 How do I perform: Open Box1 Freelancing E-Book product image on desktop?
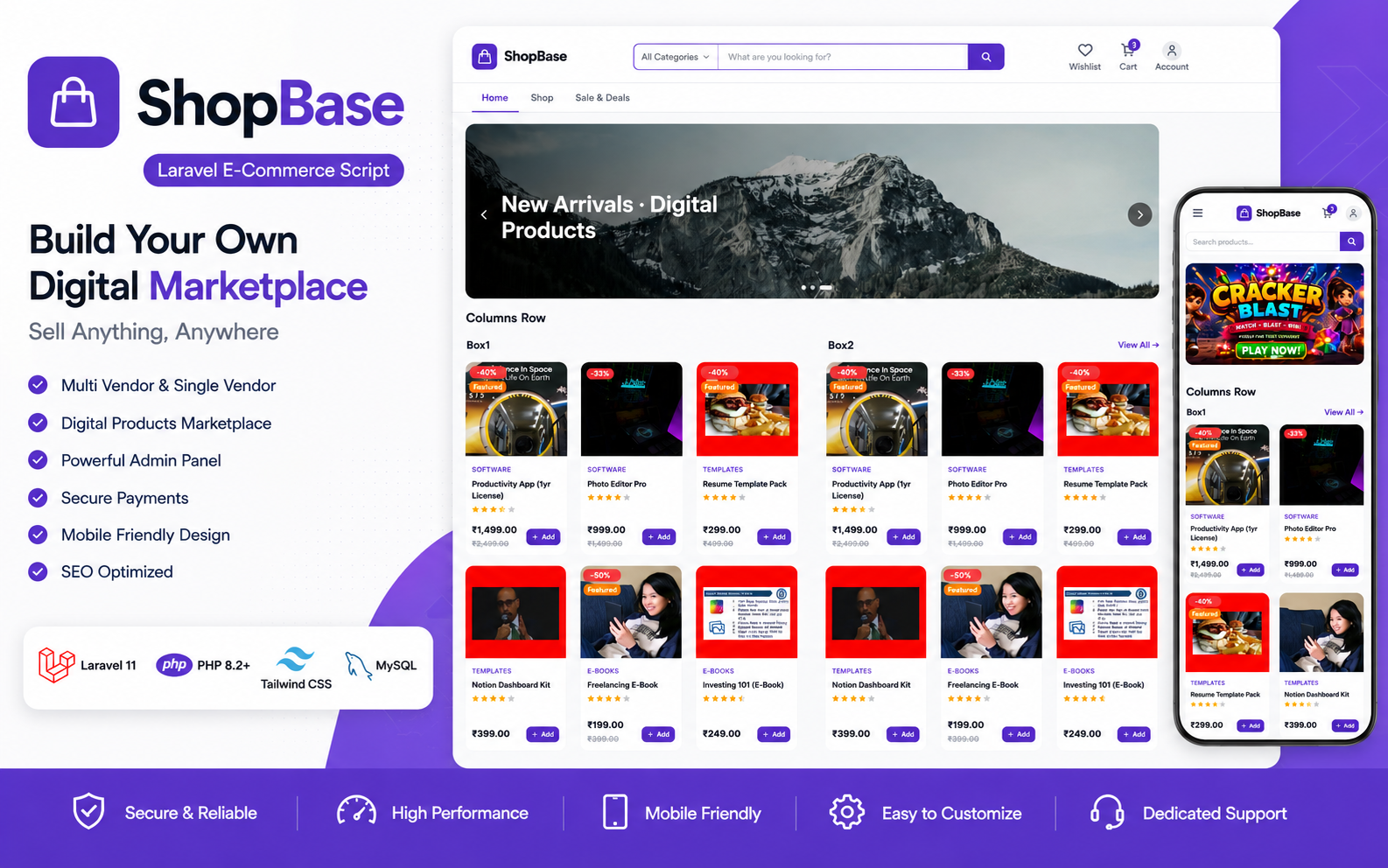tap(631, 612)
